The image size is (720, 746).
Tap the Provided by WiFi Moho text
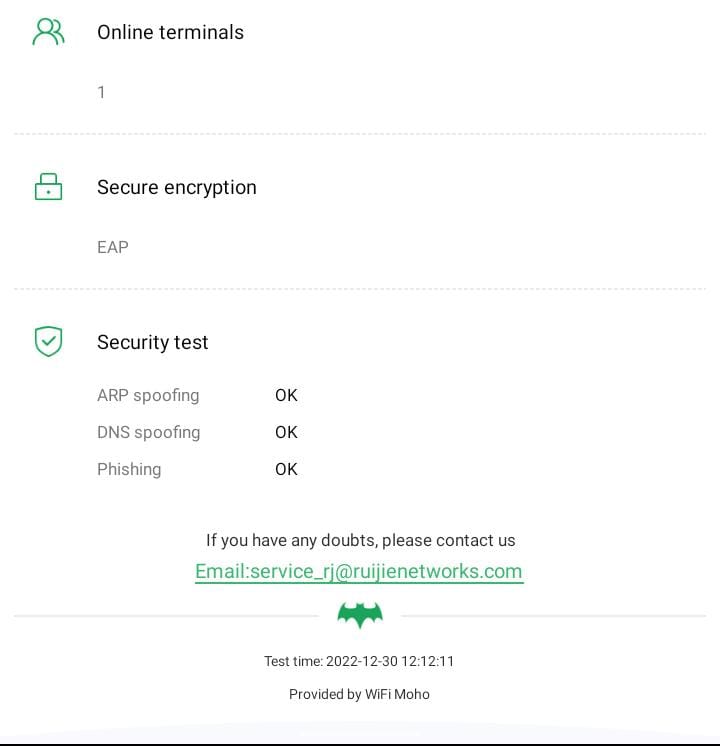pos(359,694)
